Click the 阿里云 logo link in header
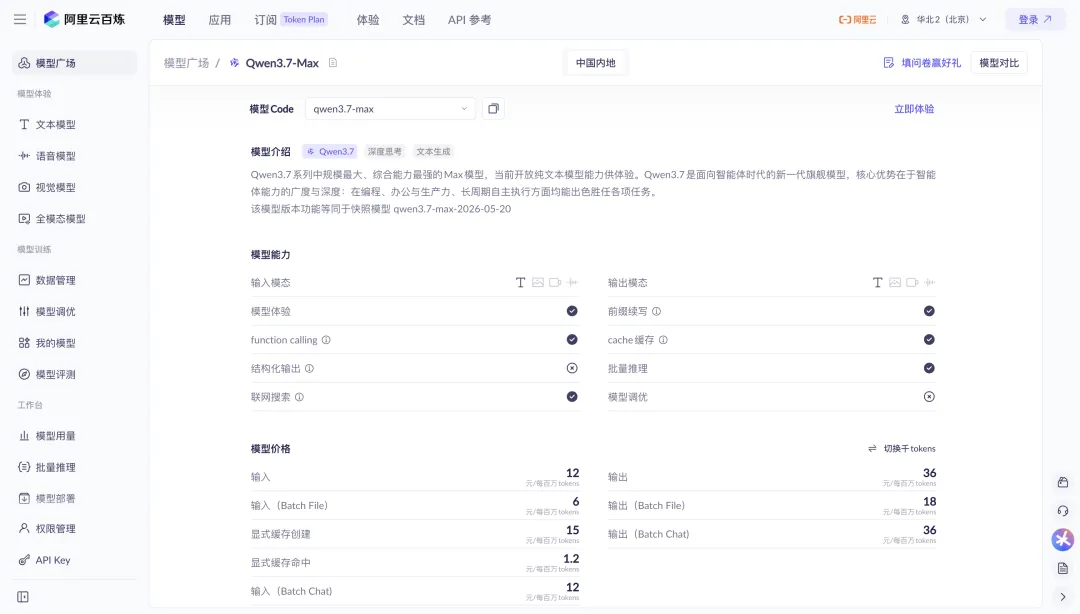The height and width of the screenshot is (614, 1080). tap(858, 19)
